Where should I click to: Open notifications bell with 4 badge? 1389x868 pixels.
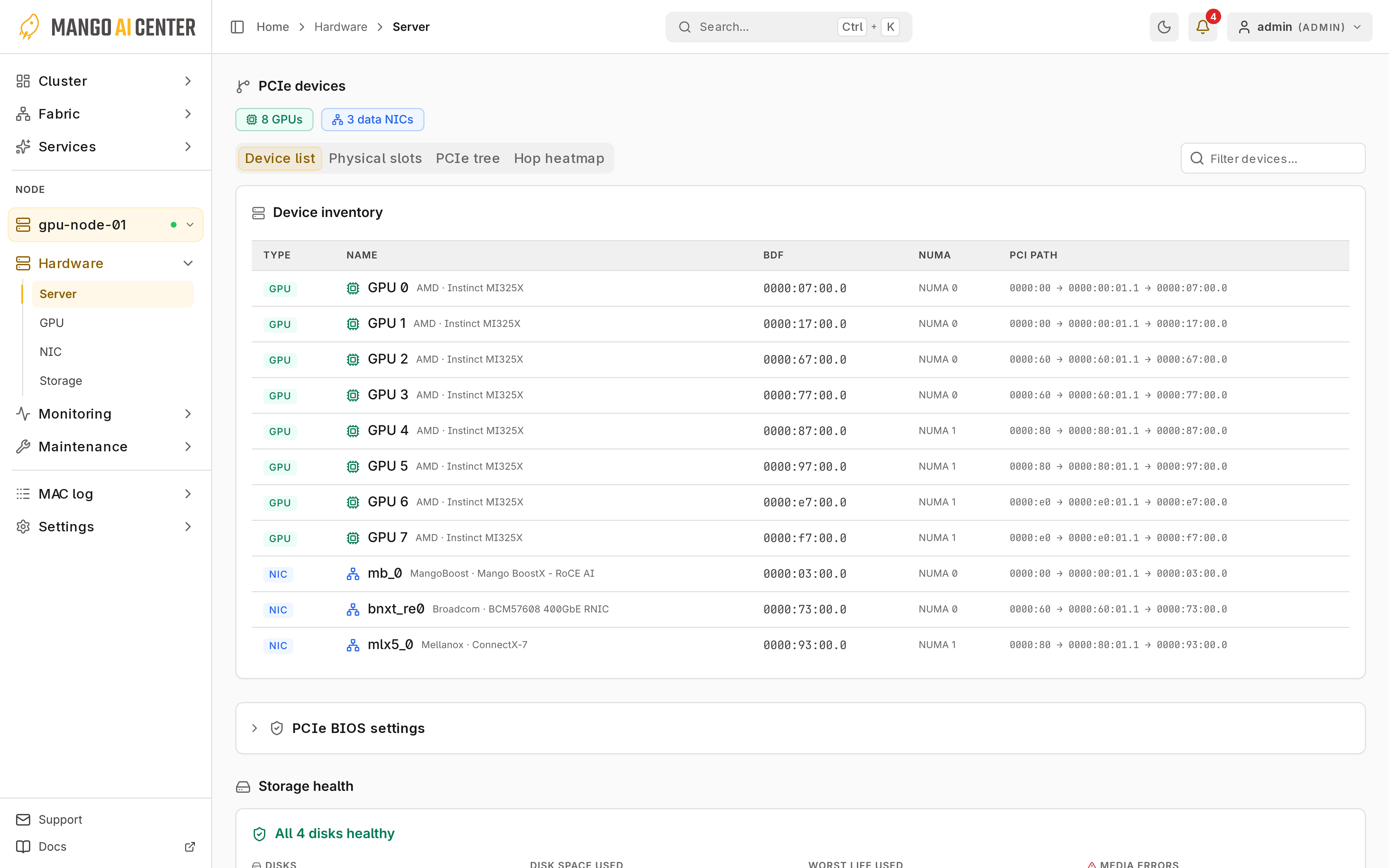[1203, 27]
